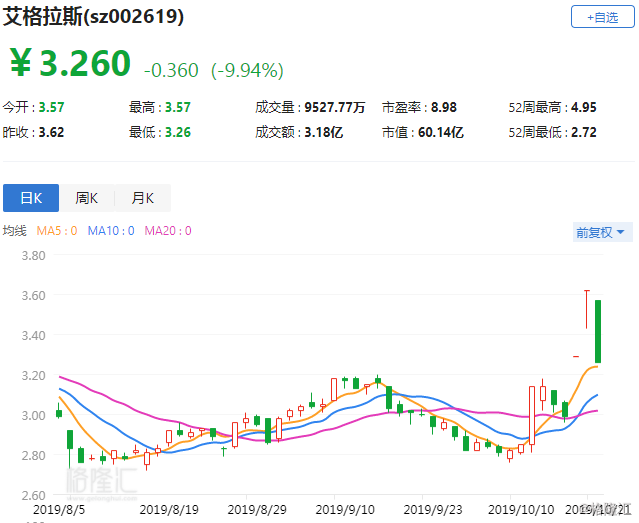Click the 2019/10/10 date axis label
639x523 pixels.
pyautogui.click(x=521, y=510)
